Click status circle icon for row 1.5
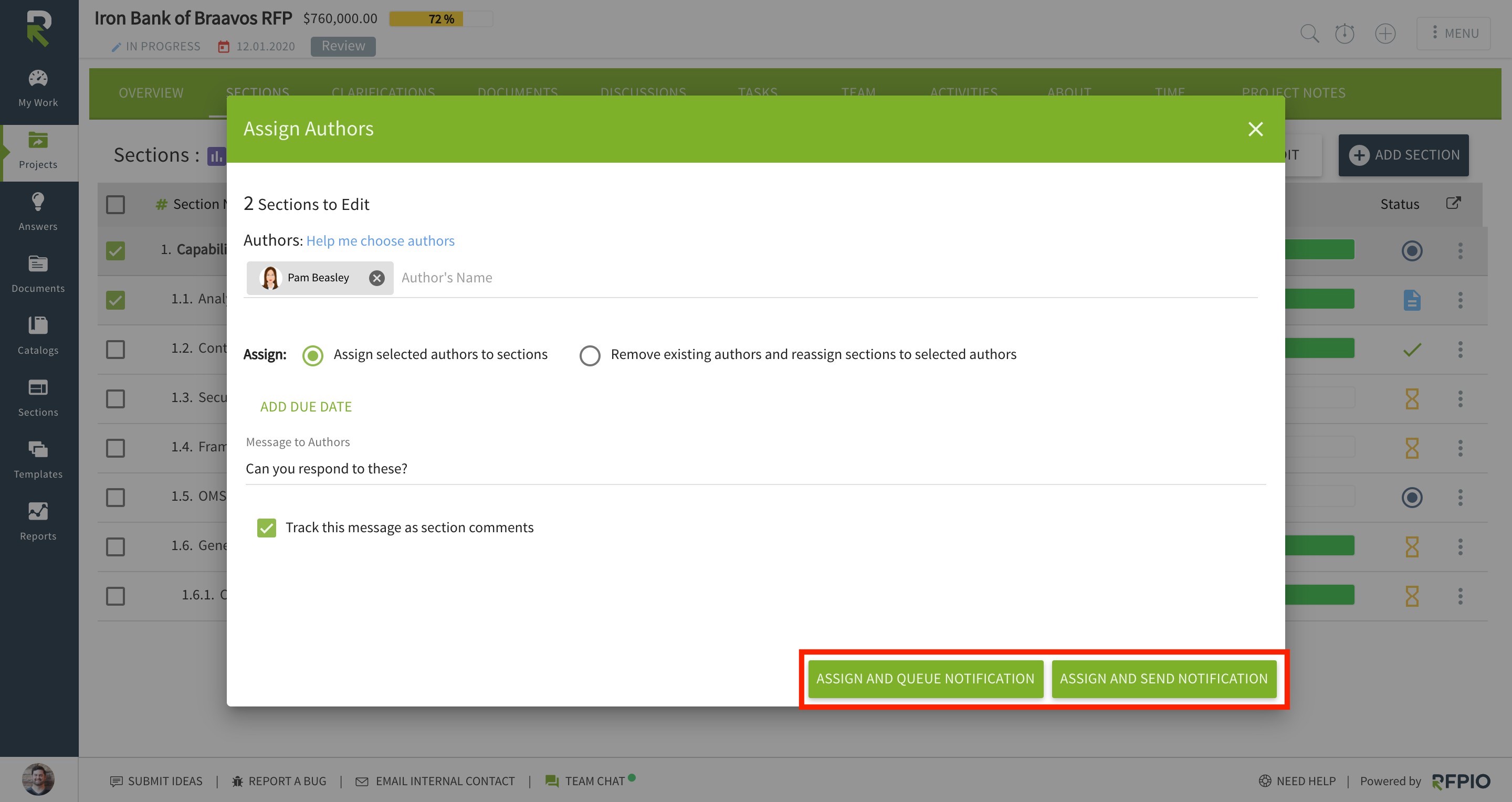1512x802 pixels. (1412, 498)
